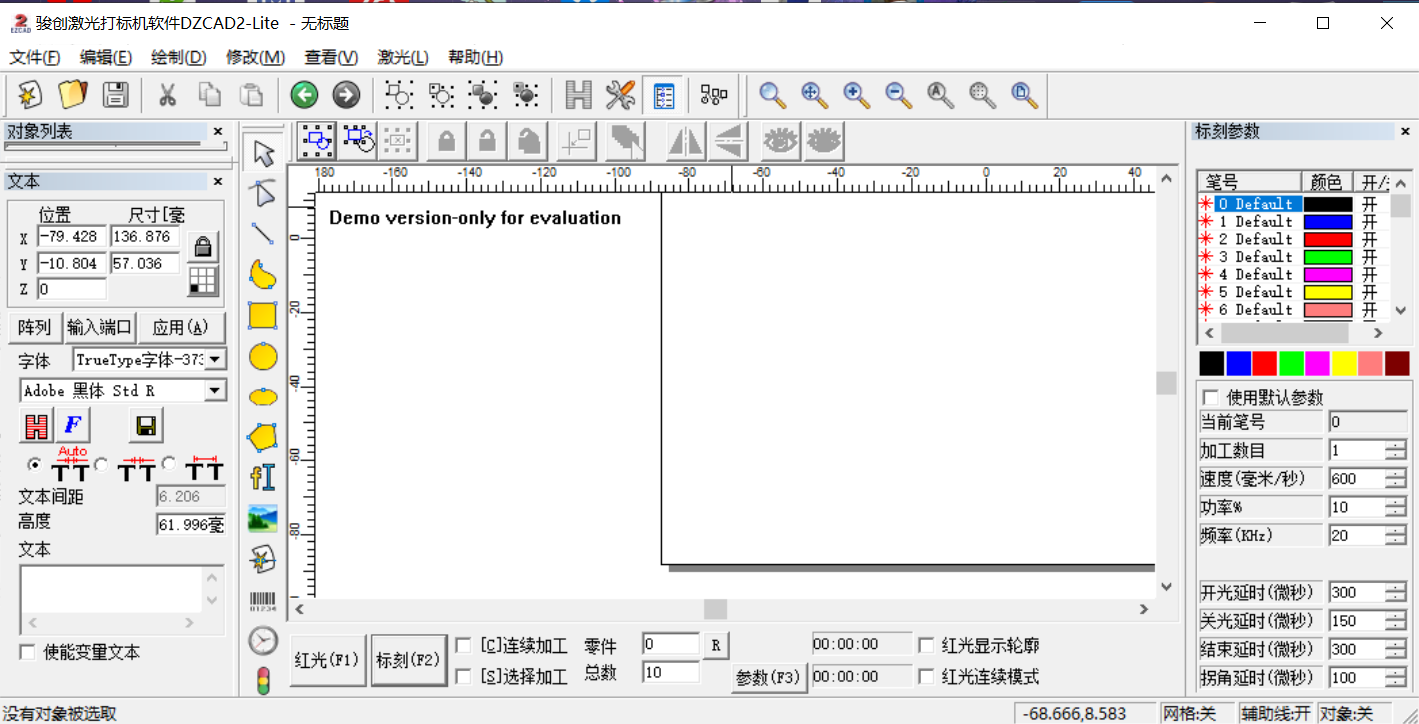Screen dimensions: 1419x724
Task: Pick the magenta color swatch
Action: click(x=1317, y=363)
